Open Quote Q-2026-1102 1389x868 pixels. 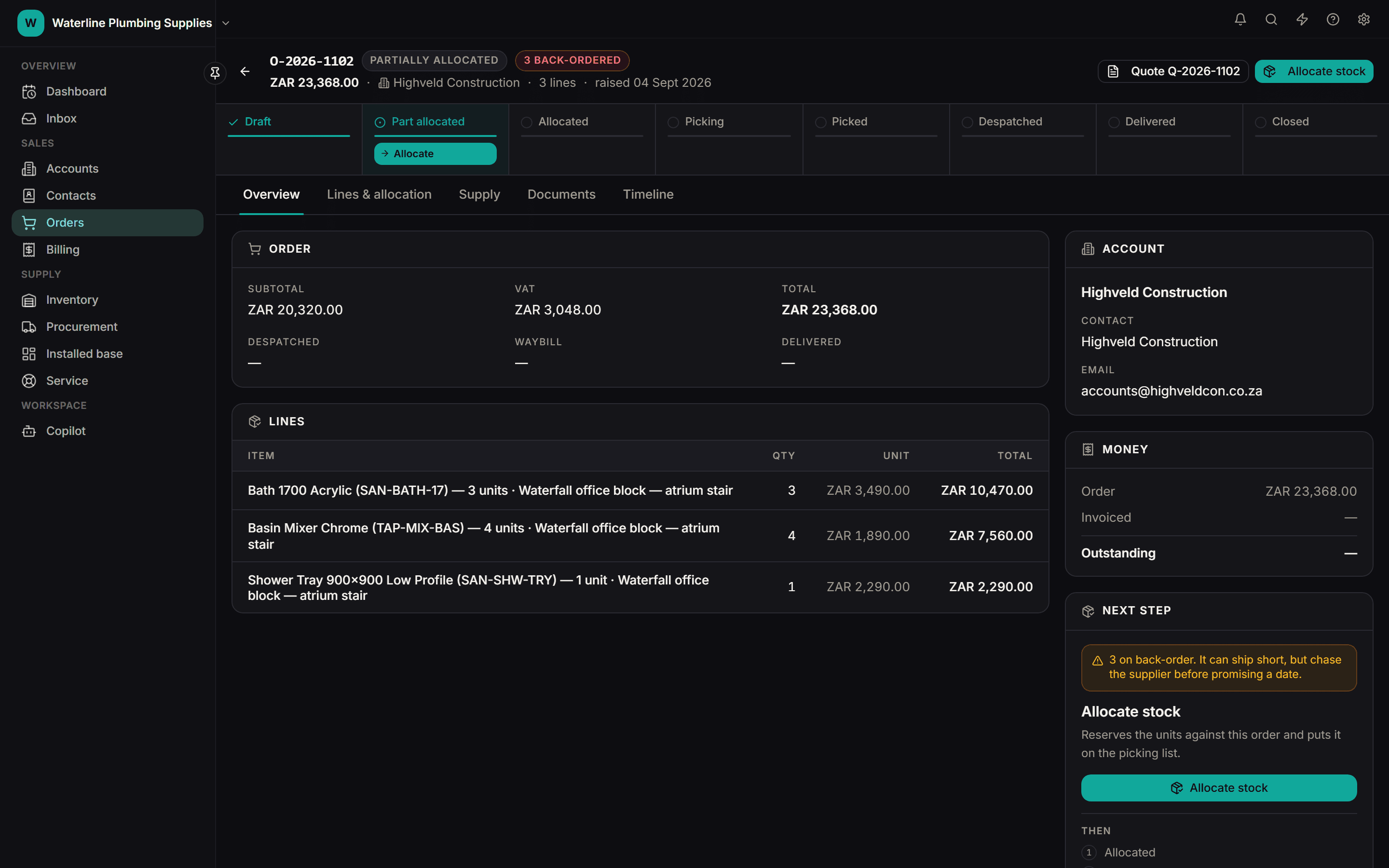click(1172, 72)
